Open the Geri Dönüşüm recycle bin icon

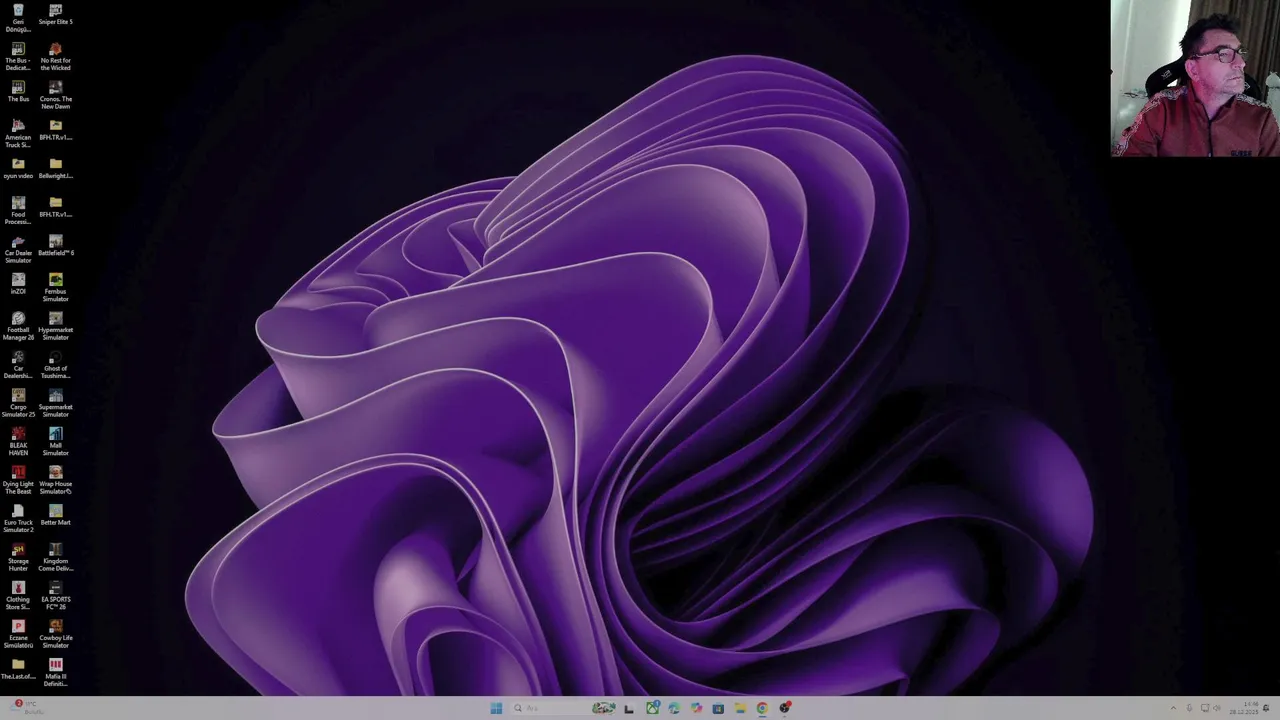pyautogui.click(x=18, y=18)
